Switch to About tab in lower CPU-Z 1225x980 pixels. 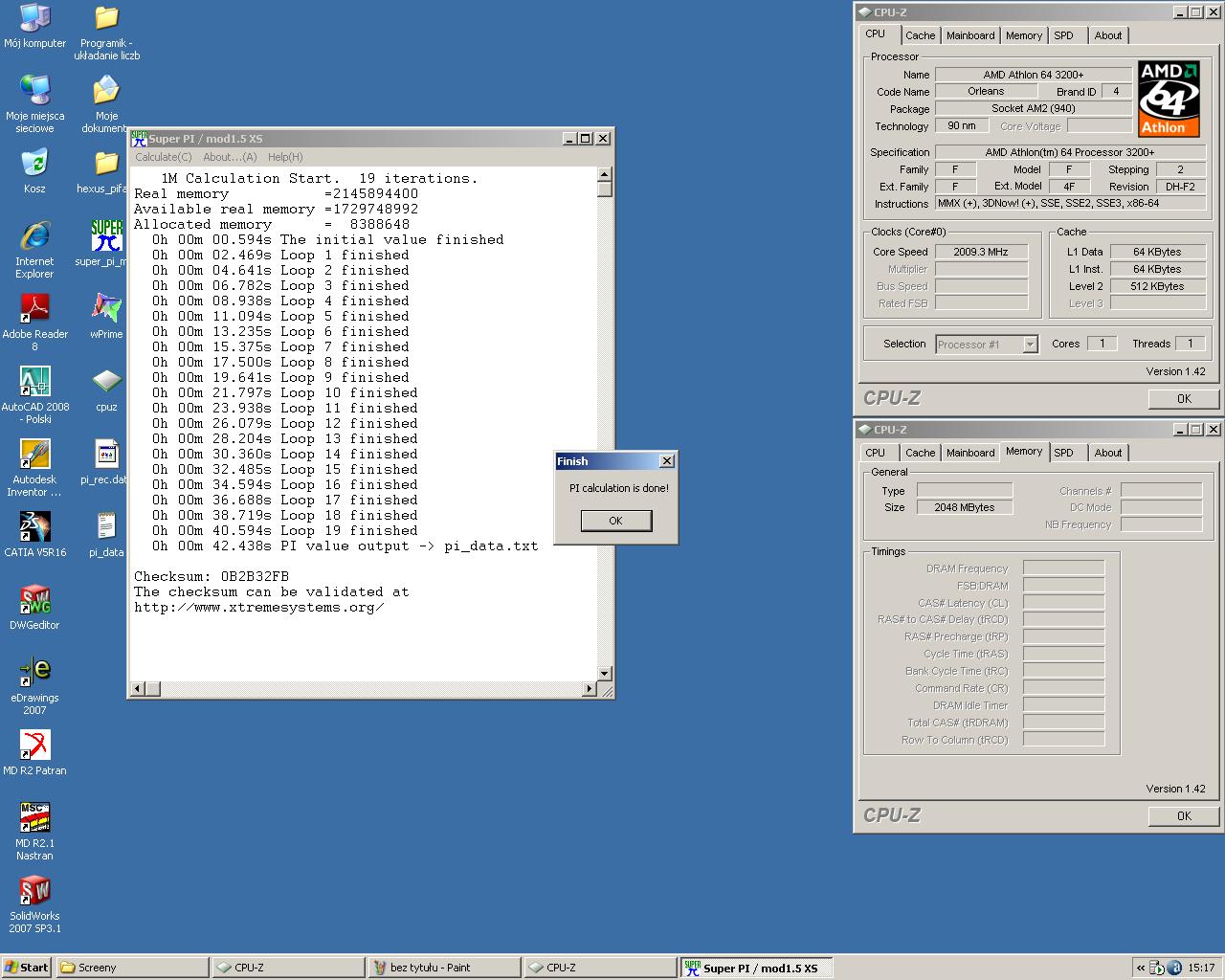(x=1108, y=453)
